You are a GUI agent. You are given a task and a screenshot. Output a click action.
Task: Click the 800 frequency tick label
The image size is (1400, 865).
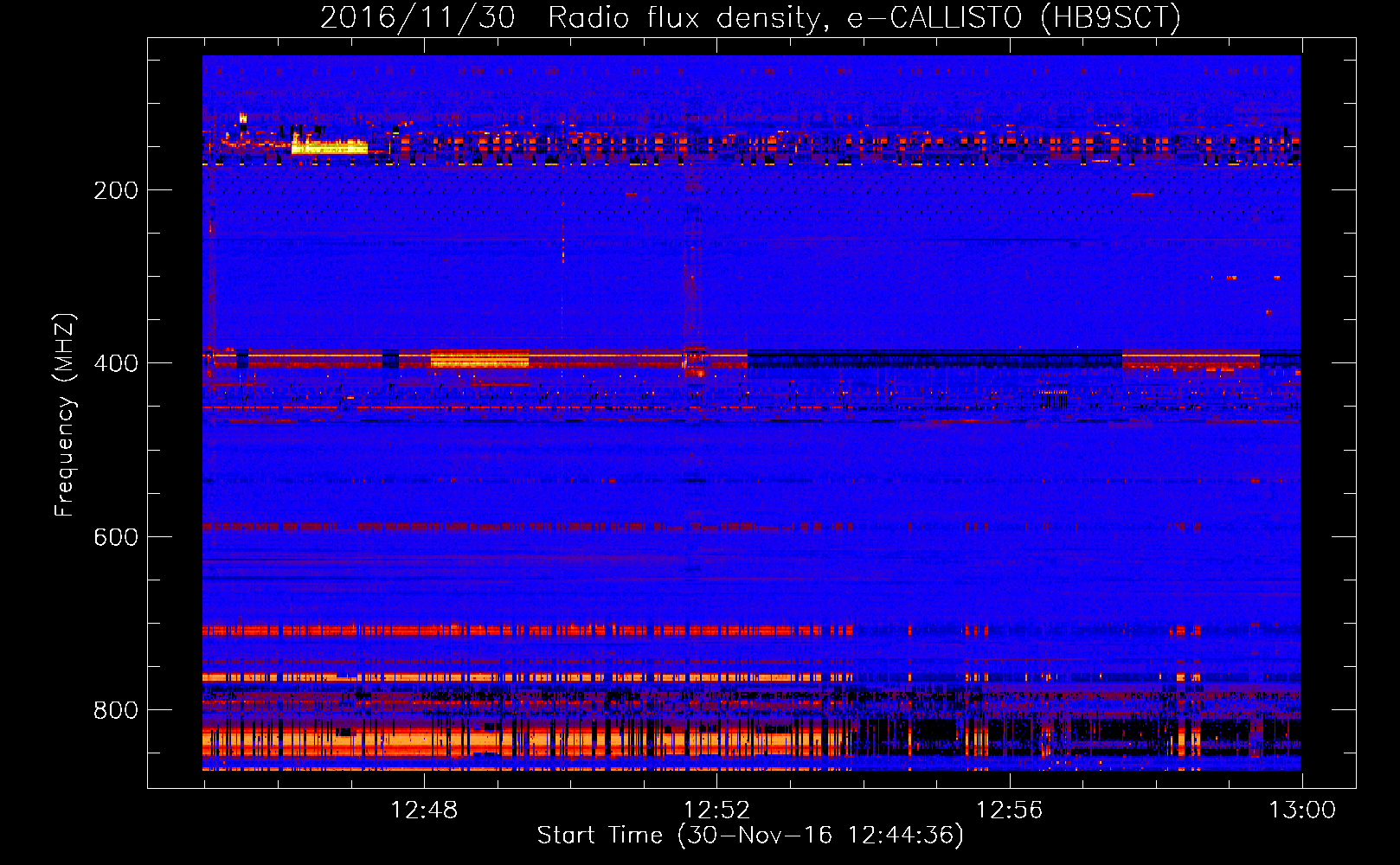(116, 710)
